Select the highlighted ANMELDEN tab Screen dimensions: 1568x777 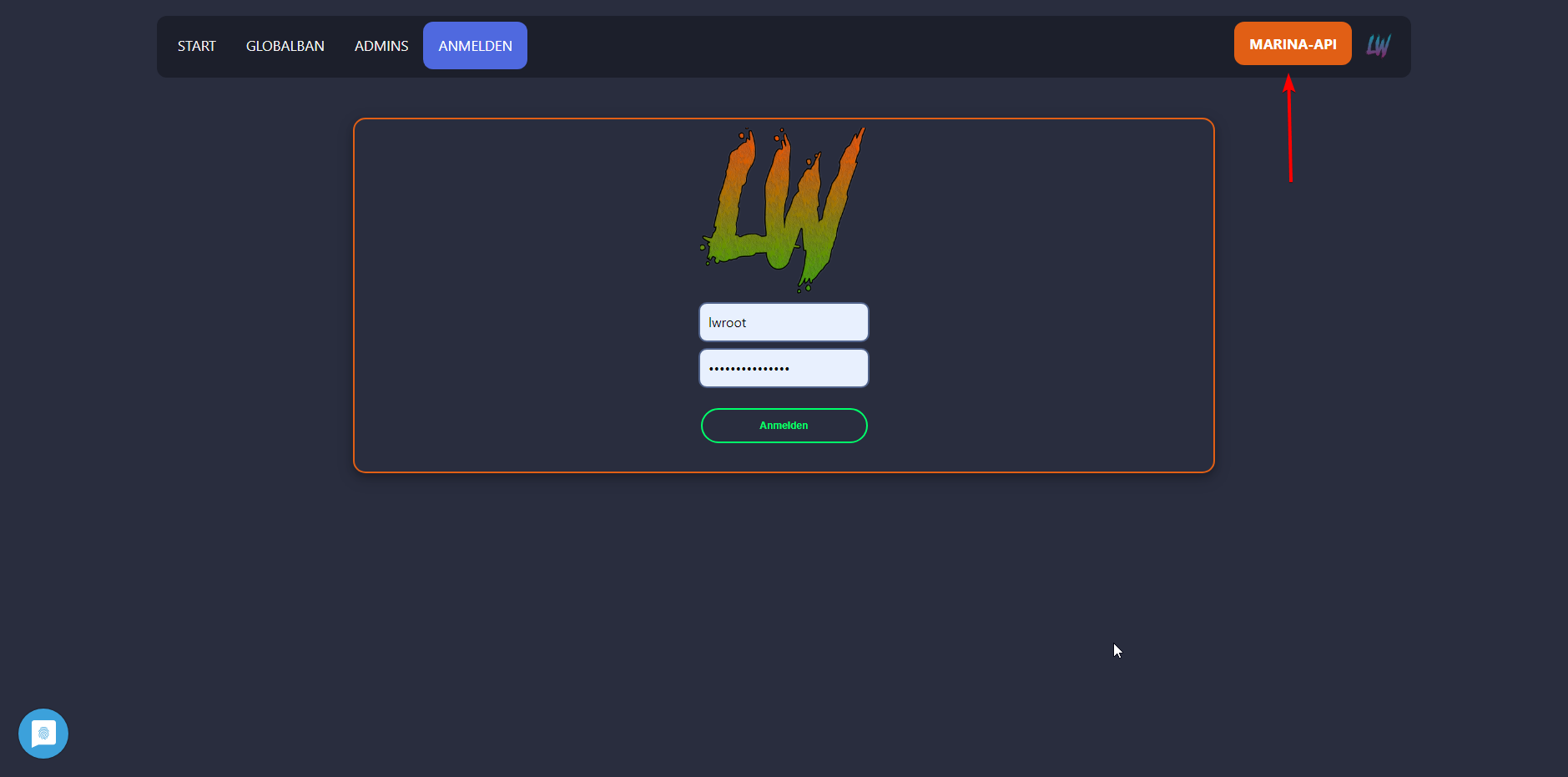coord(476,46)
